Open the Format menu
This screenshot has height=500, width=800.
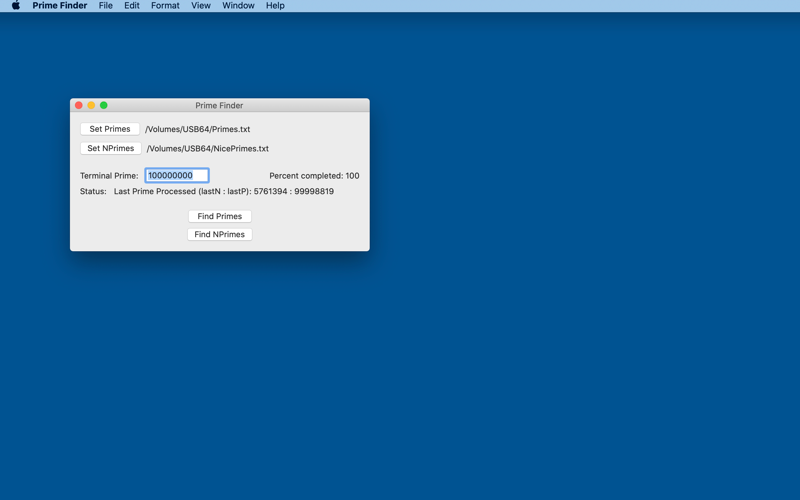coord(165,6)
